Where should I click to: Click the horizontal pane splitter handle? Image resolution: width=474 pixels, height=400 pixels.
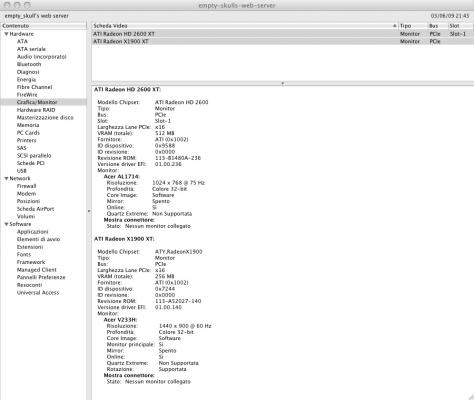pos(283,83)
